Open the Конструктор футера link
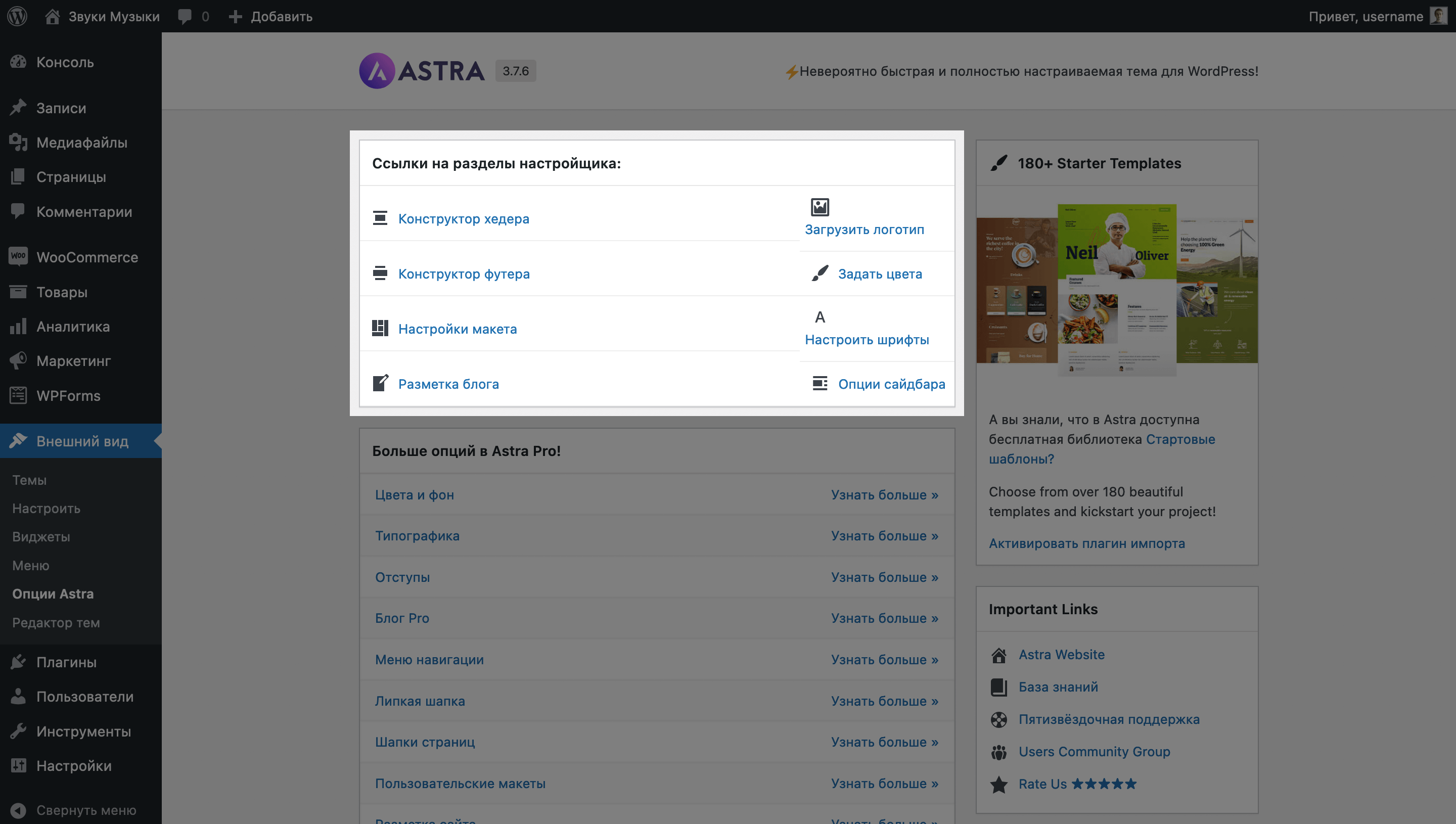Viewport: 1456px width, 824px height. (464, 273)
